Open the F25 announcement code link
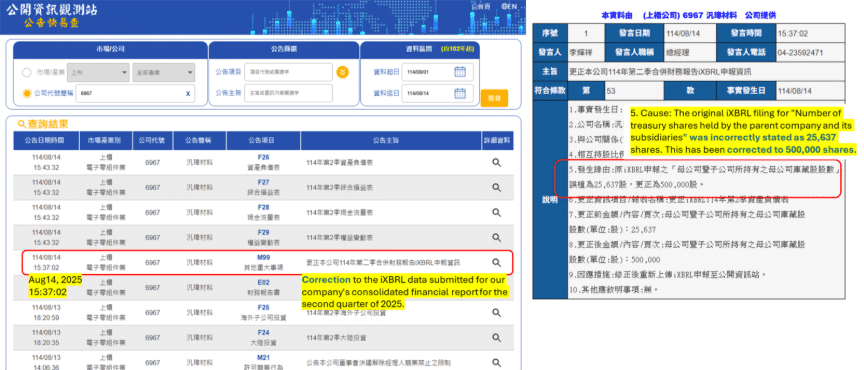Image resolution: width=864 pixels, height=370 pixels. pyautogui.click(x=263, y=308)
